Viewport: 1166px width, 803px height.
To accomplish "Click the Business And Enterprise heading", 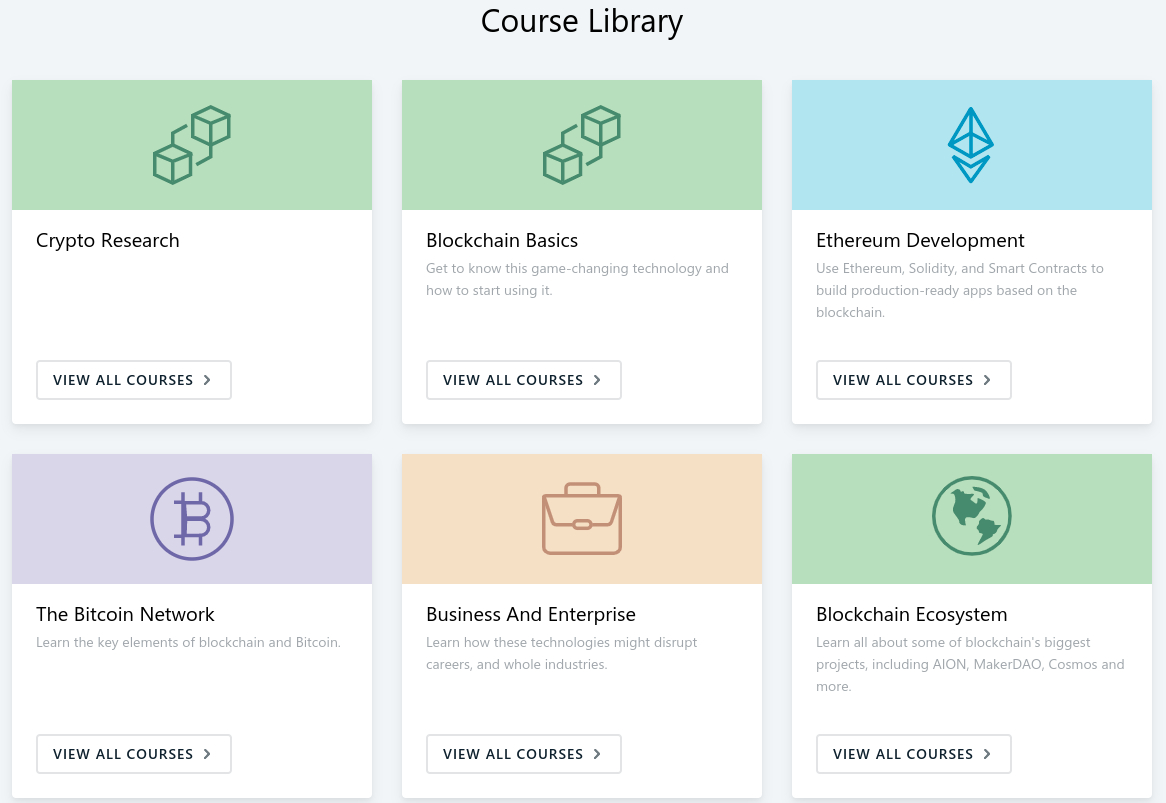I will tap(531, 615).
